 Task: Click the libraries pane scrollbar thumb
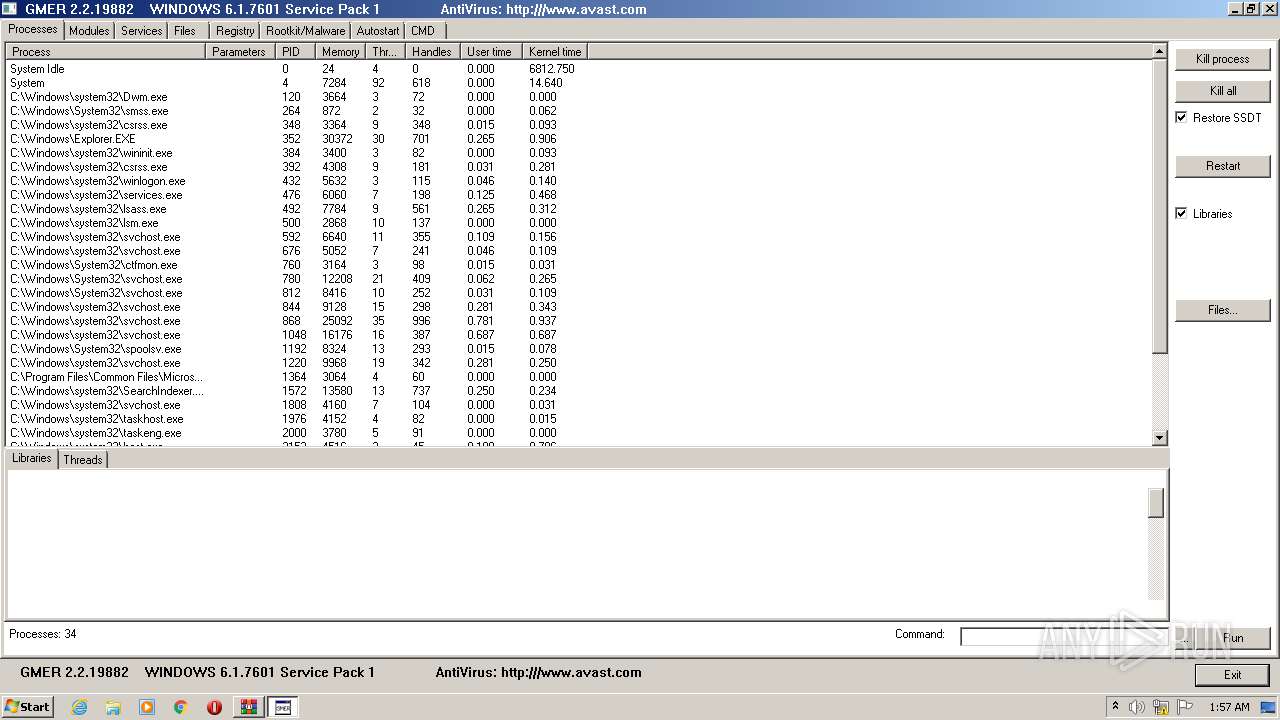tap(1156, 503)
